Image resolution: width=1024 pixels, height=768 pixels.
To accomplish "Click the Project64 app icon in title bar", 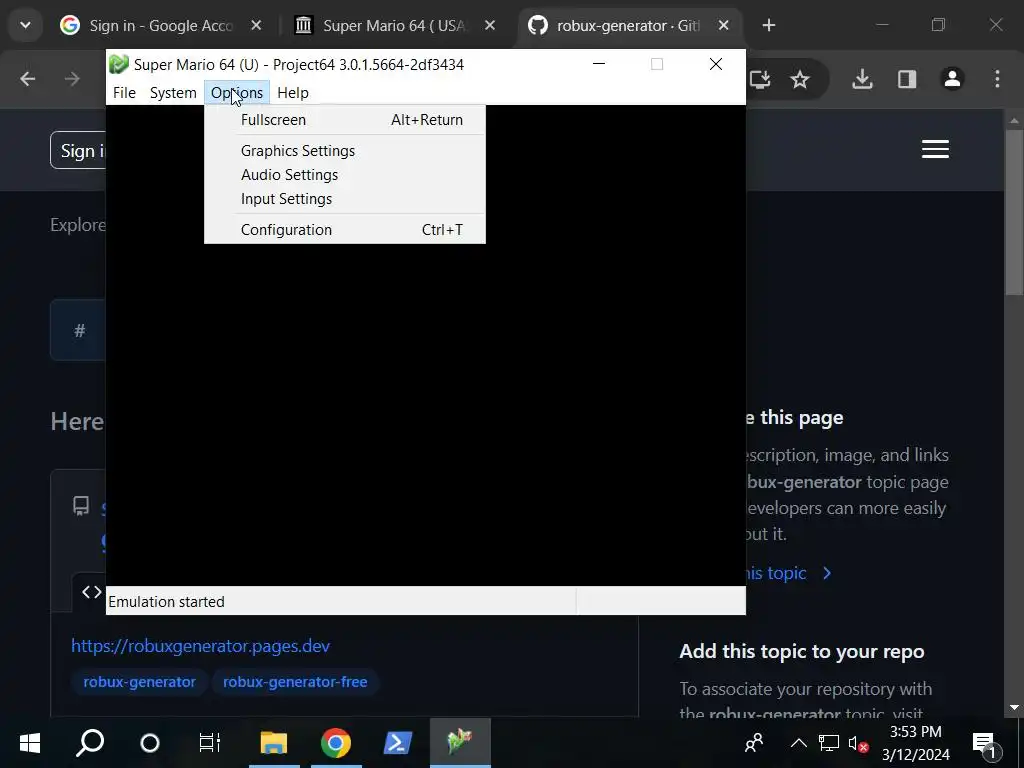I will pos(119,65).
